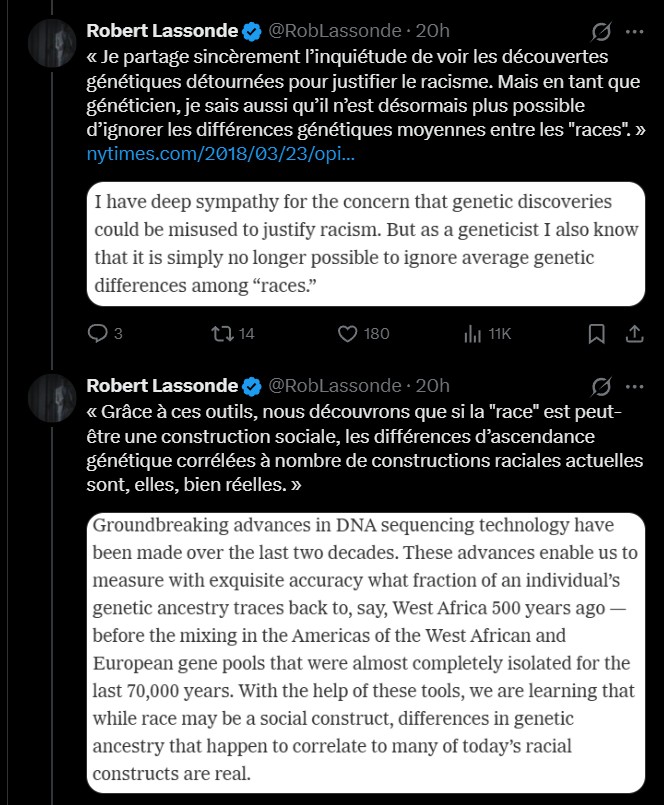Open second tweet via its 20h timestamp
This screenshot has height=805, width=664.
tap(433, 386)
